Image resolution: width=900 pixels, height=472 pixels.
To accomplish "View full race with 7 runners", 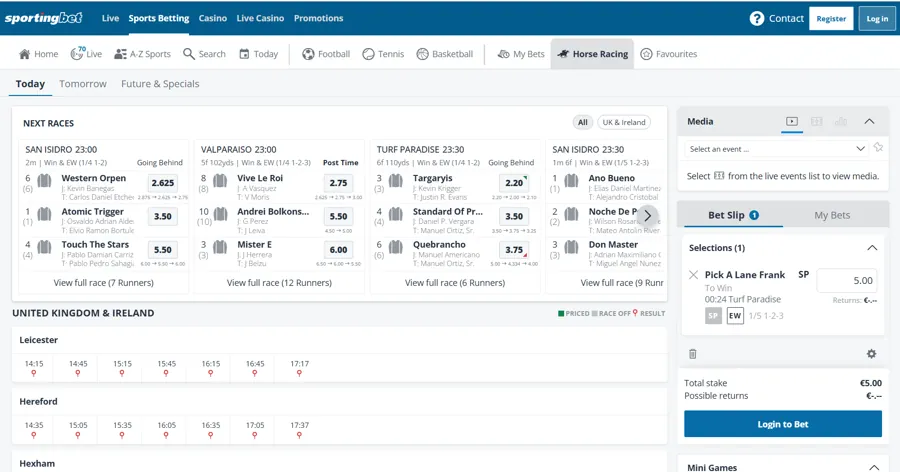I will coord(104,283).
